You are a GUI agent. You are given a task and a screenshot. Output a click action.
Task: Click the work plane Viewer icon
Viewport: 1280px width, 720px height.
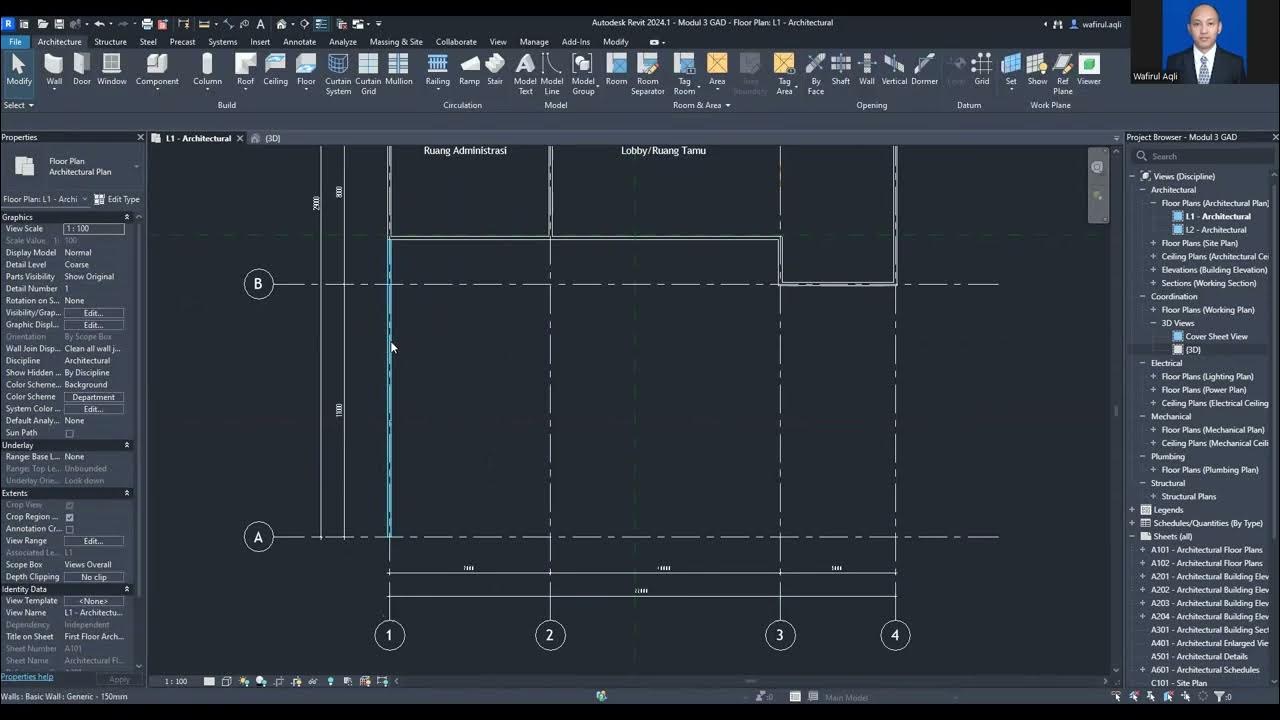[x=1089, y=70]
